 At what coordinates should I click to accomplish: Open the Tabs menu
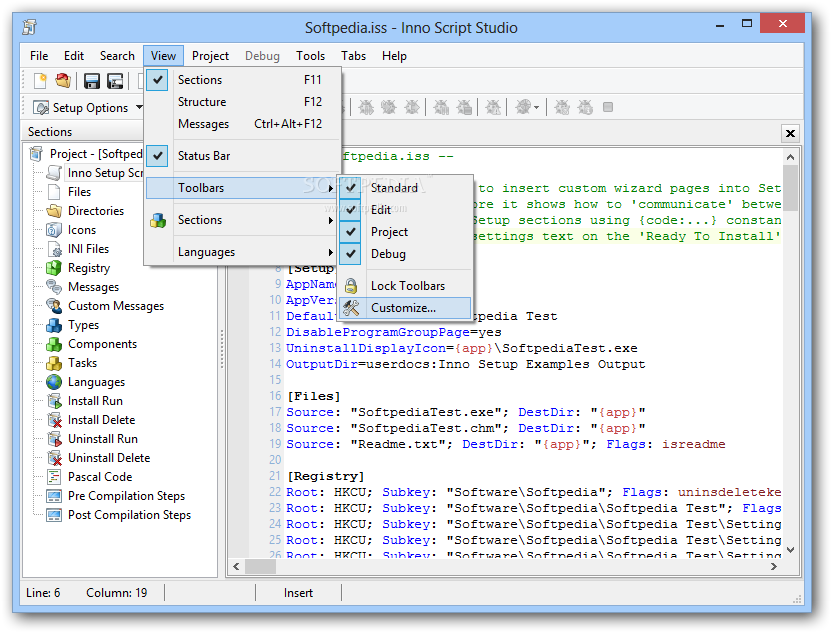click(x=353, y=56)
